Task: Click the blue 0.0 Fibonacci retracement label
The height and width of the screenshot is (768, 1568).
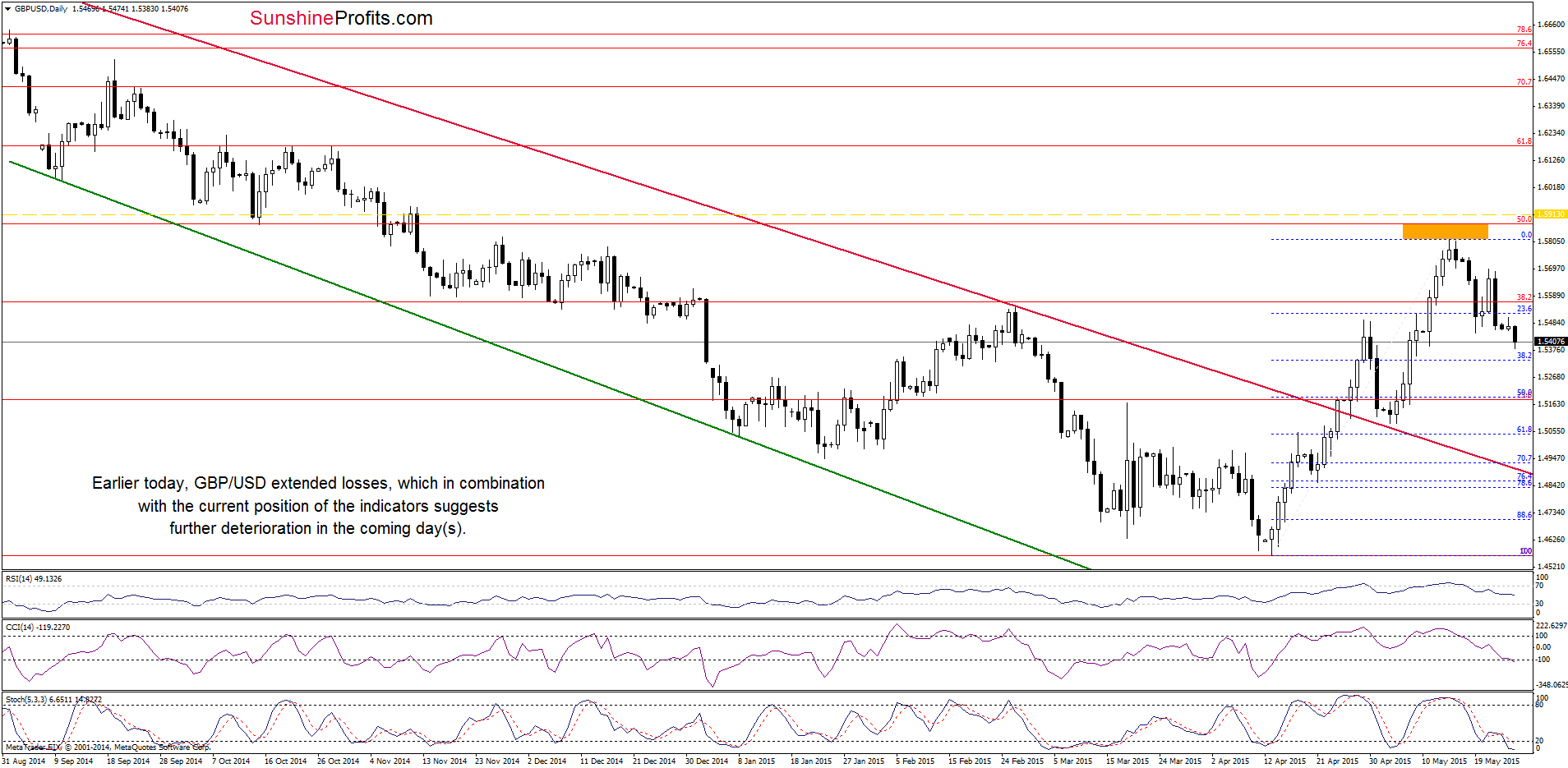Action: tap(1526, 235)
